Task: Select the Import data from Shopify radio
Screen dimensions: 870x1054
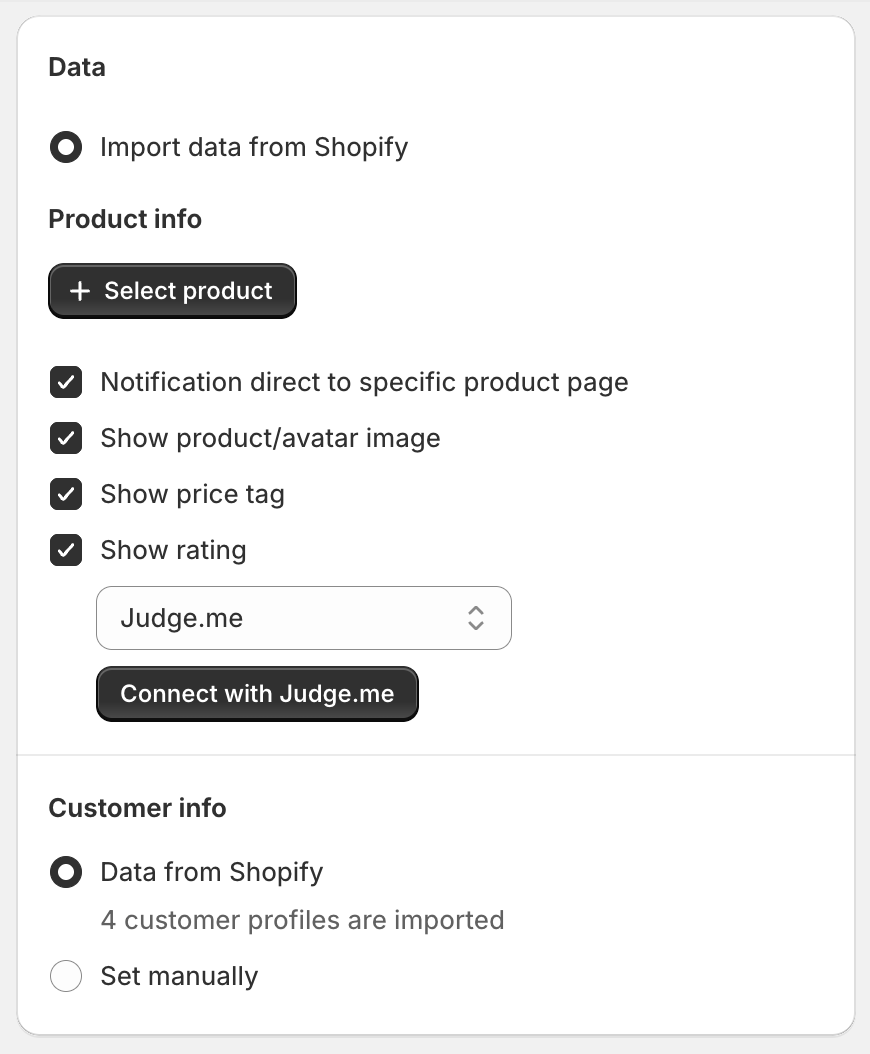Action: click(66, 148)
